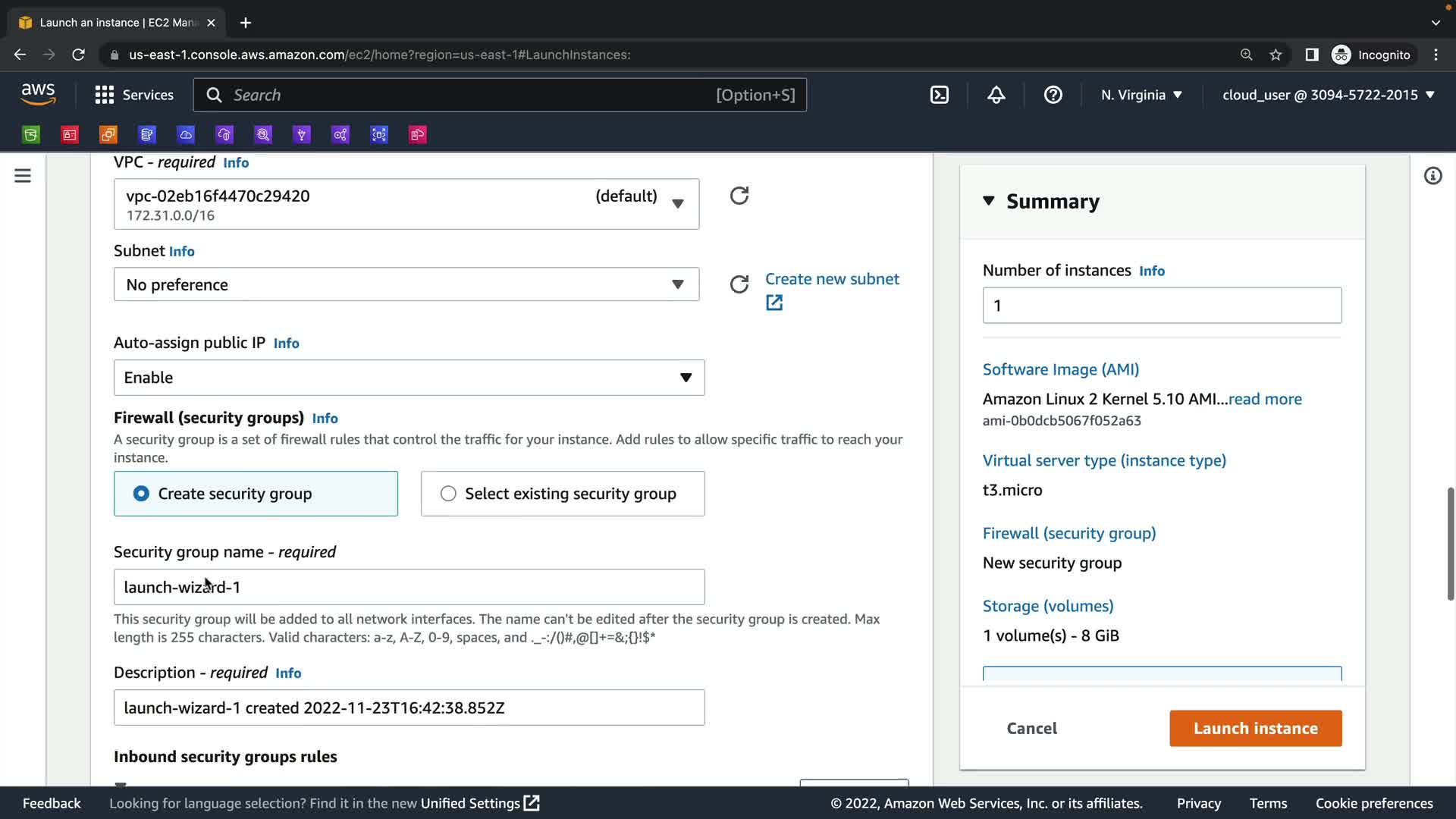Open the left navigation hamburger menu
The width and height of the screenshot is (1456, 819).
click(23, 176)
